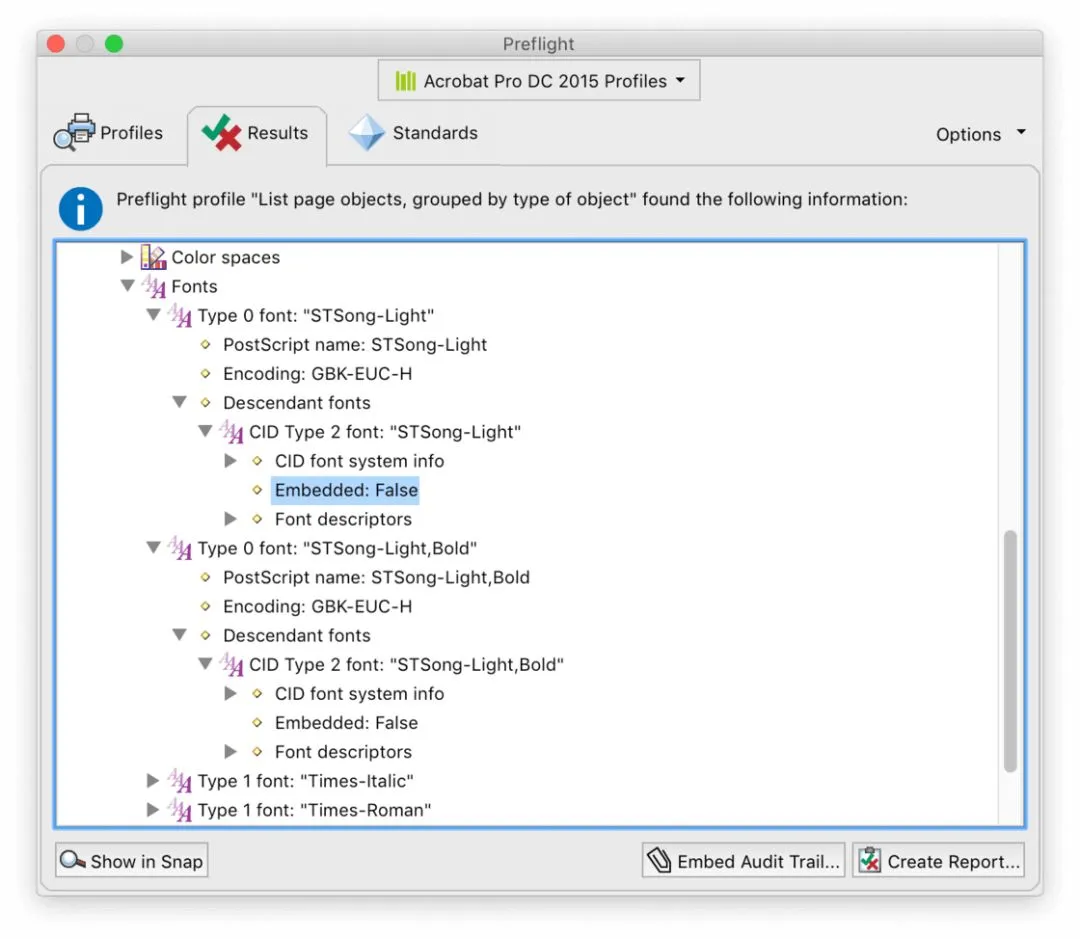The width and height of the screenshot is (1080, 939).
Task: Click font icon of Type 0 "STSong-Light,Bold"
Action: click(180, 548)
